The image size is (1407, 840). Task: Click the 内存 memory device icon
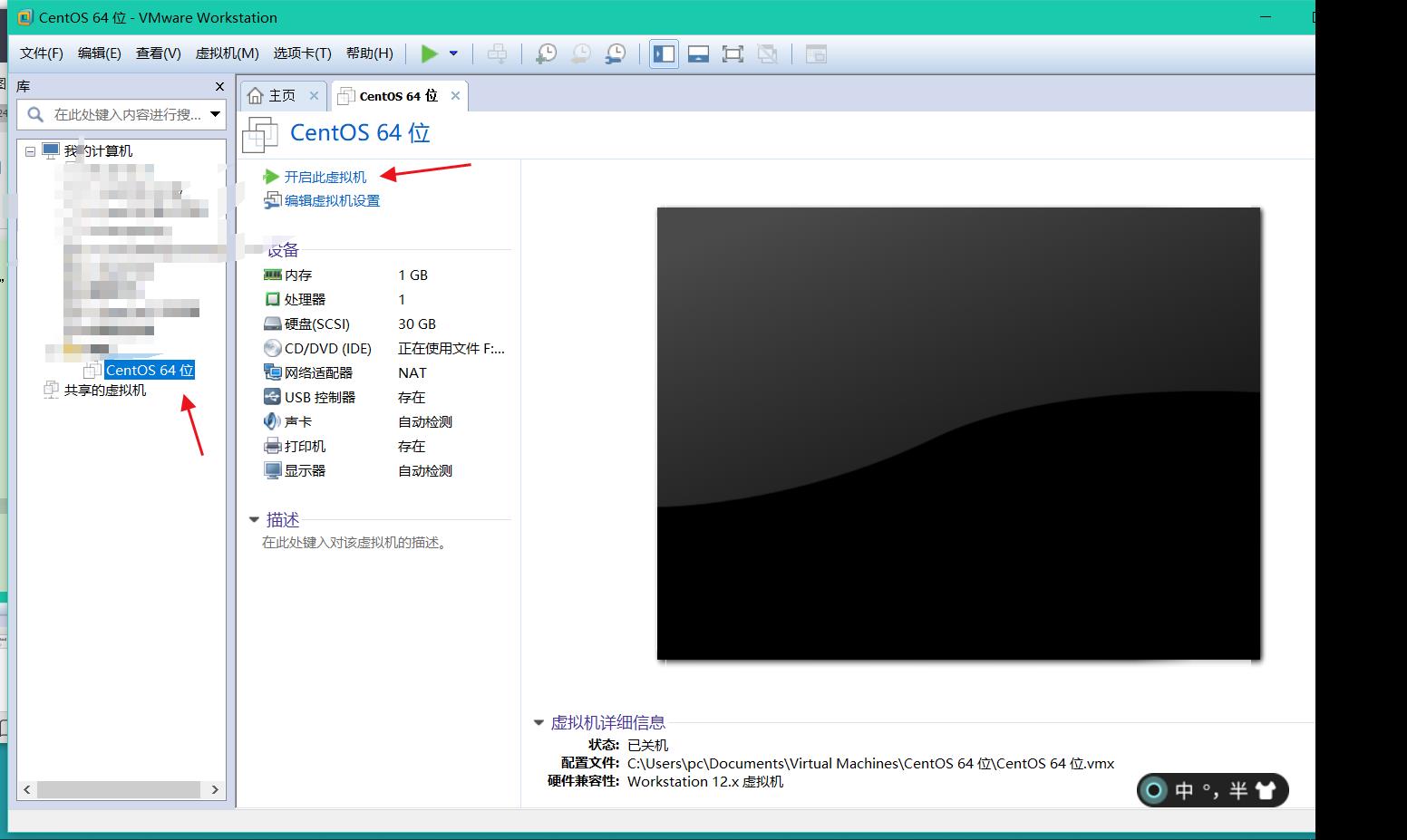(x=272, y=275)
